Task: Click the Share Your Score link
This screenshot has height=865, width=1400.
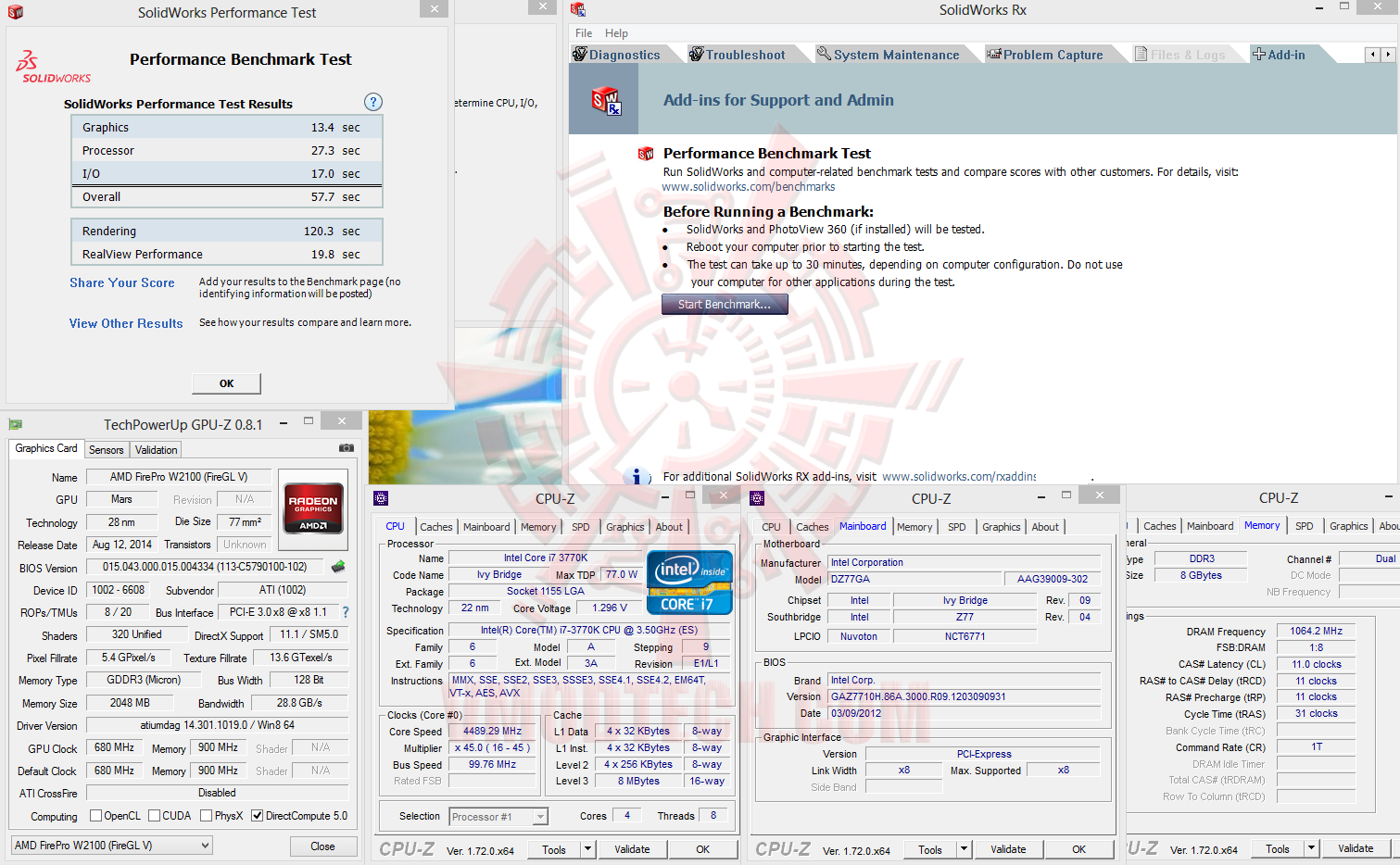Action: coord(121,282)
